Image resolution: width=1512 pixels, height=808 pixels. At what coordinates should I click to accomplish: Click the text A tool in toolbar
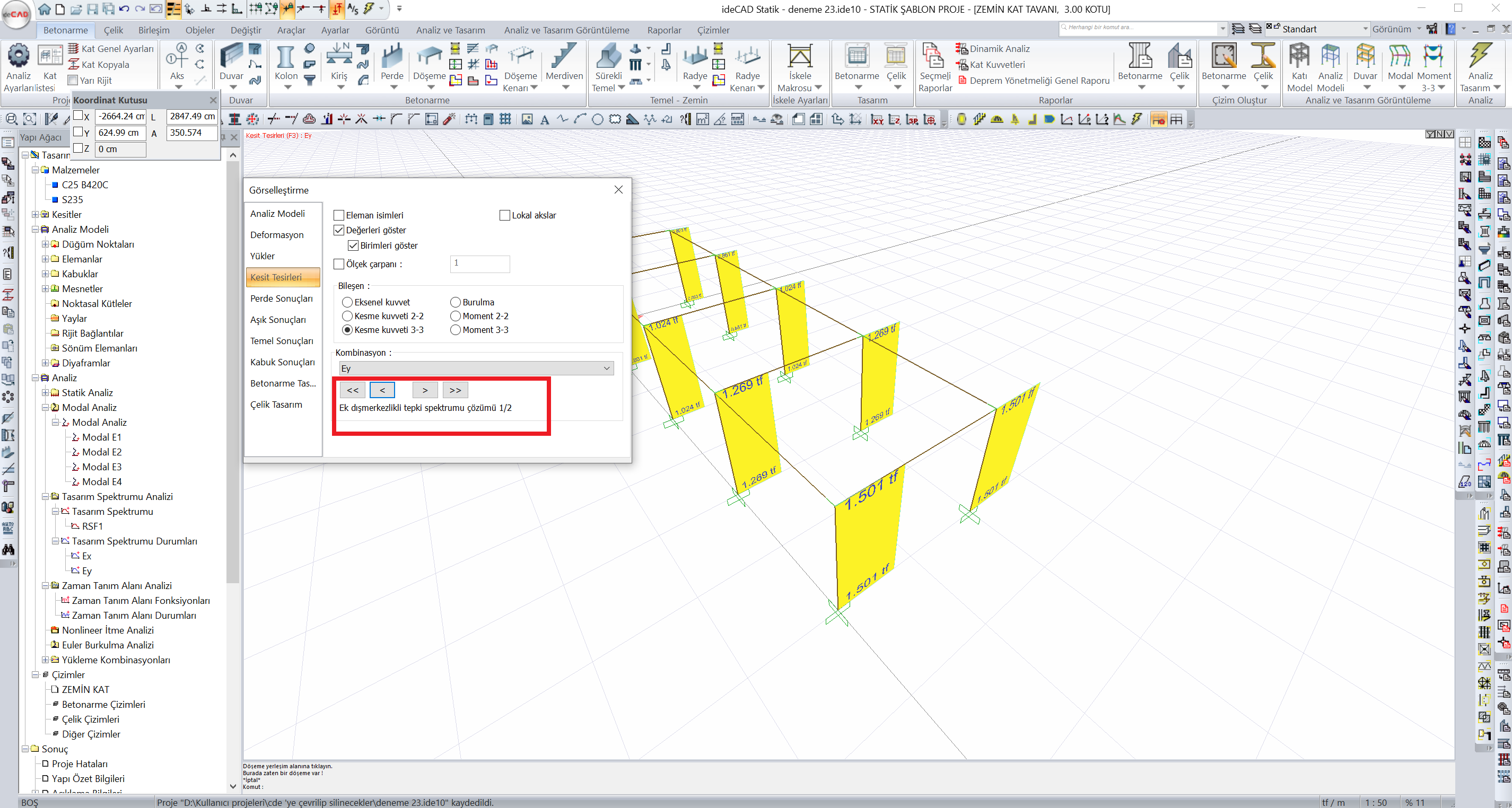coord(545,120)
